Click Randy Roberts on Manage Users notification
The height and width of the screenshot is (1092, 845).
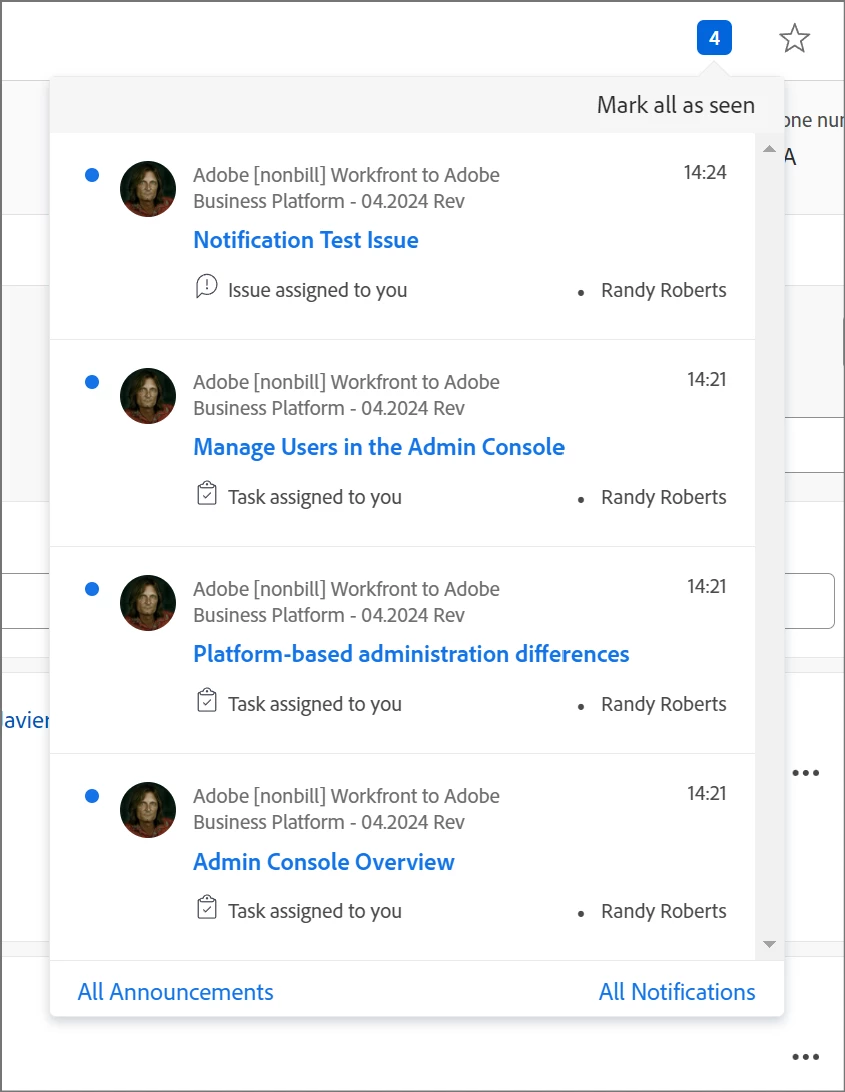click(664, 497)
